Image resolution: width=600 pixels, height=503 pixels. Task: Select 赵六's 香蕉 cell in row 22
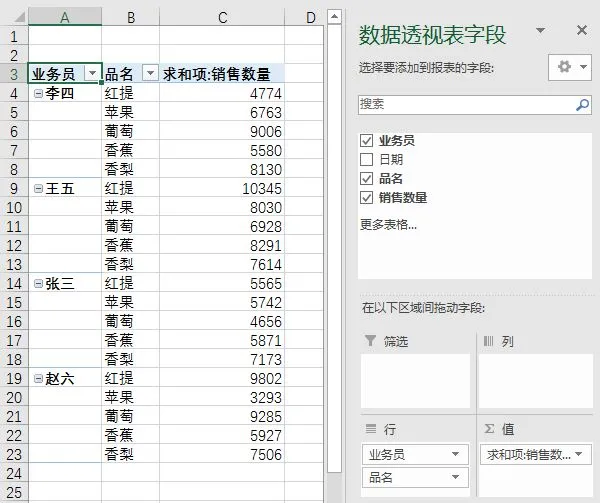click(x=130, y=435)
